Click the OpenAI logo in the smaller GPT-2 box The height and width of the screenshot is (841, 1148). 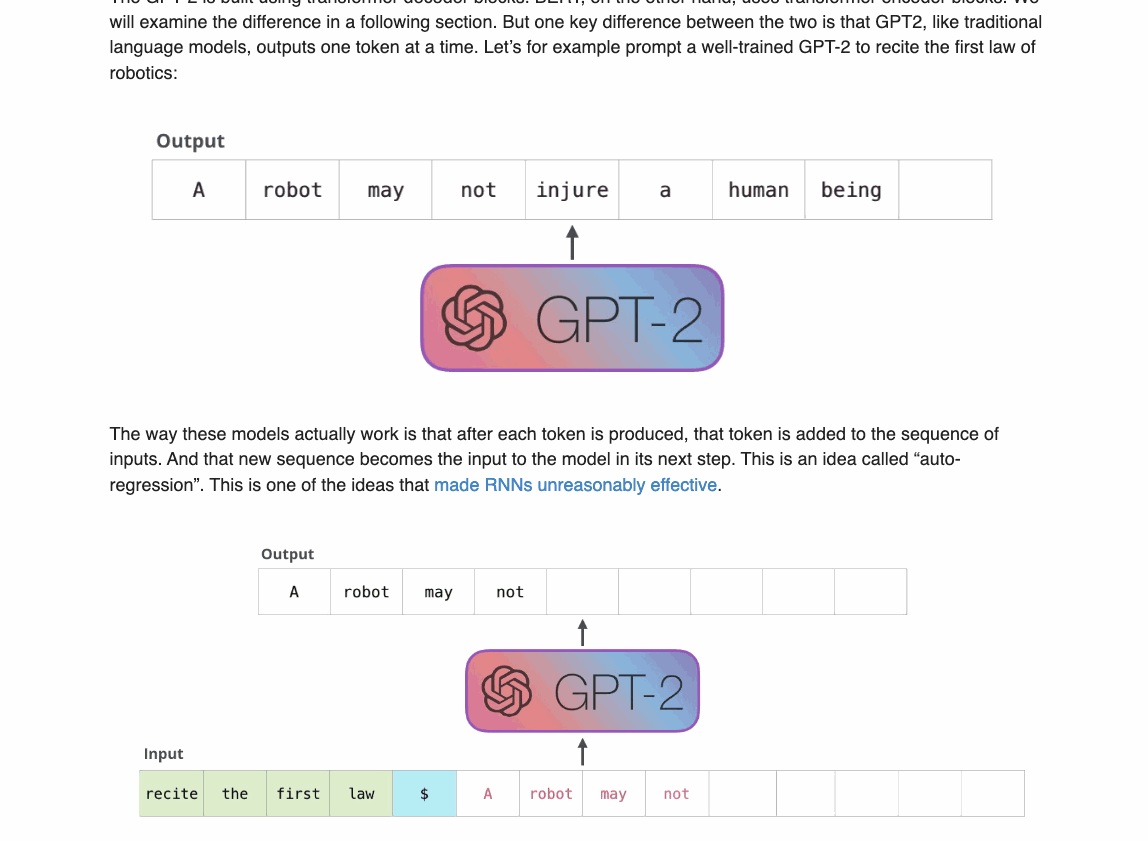(506, 691)
